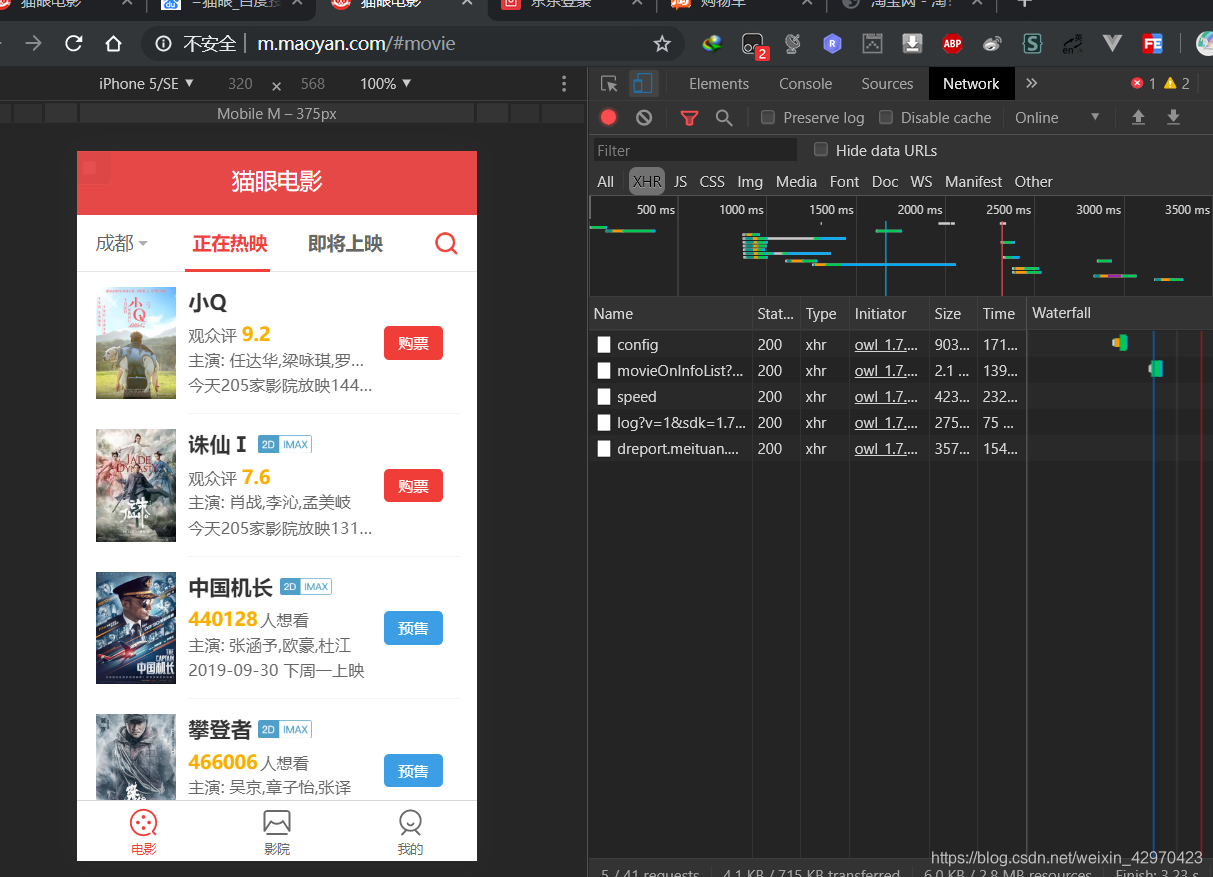Open the 成都 city selector
Screen dimensions: 1213x877
click(x=121, y=243)
